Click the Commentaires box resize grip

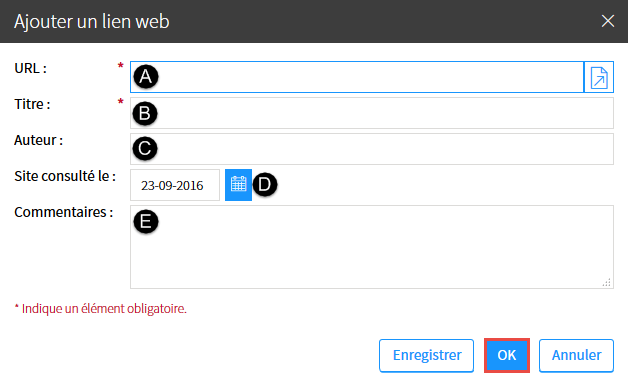point(606,282)
